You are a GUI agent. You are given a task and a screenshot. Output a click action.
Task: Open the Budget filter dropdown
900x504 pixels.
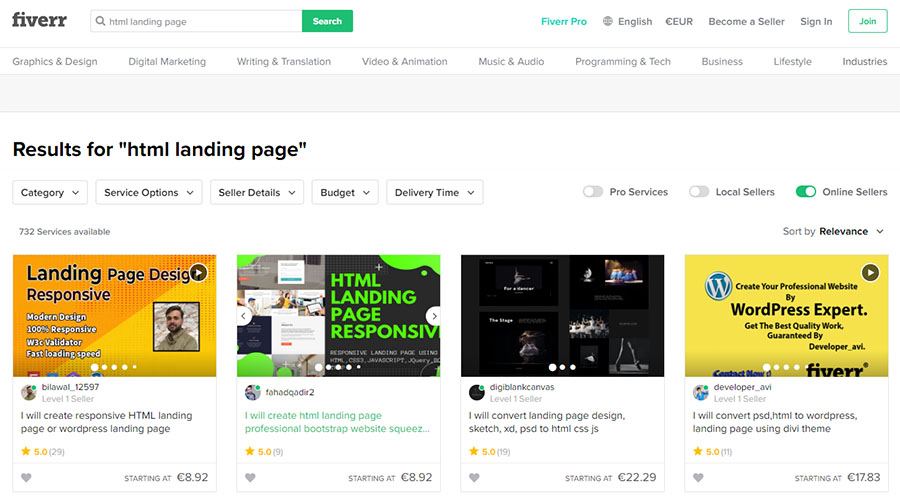click(x=345, y=192)
